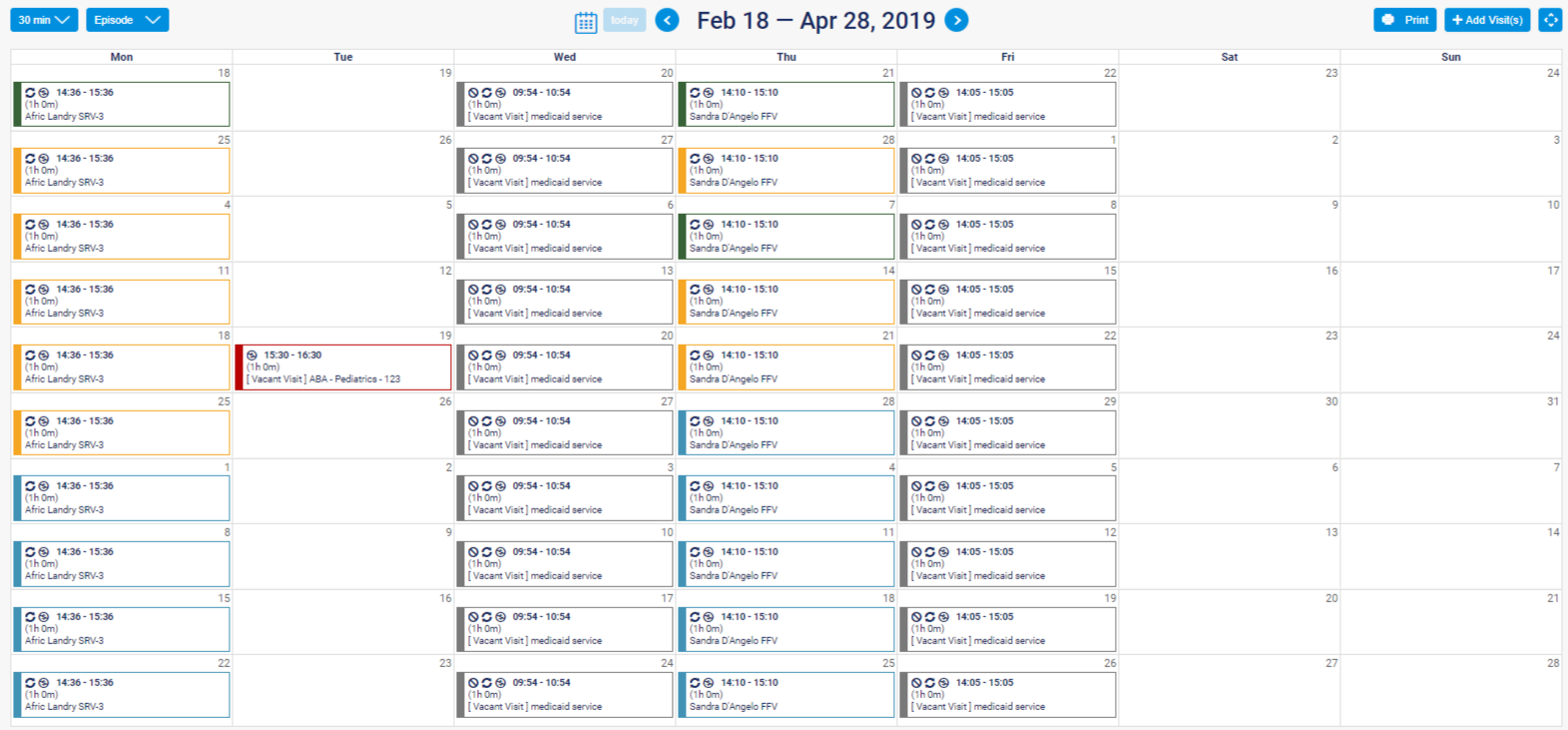Click the Sat column header
Viewport: 1568px width, 730px height.
pos(1230,57)
